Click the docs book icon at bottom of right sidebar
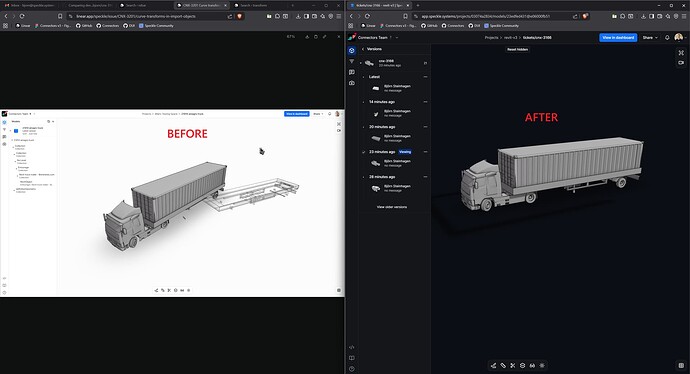Image resolution: width=690 pixels, height=374 pixels. (x=352, y=358)
